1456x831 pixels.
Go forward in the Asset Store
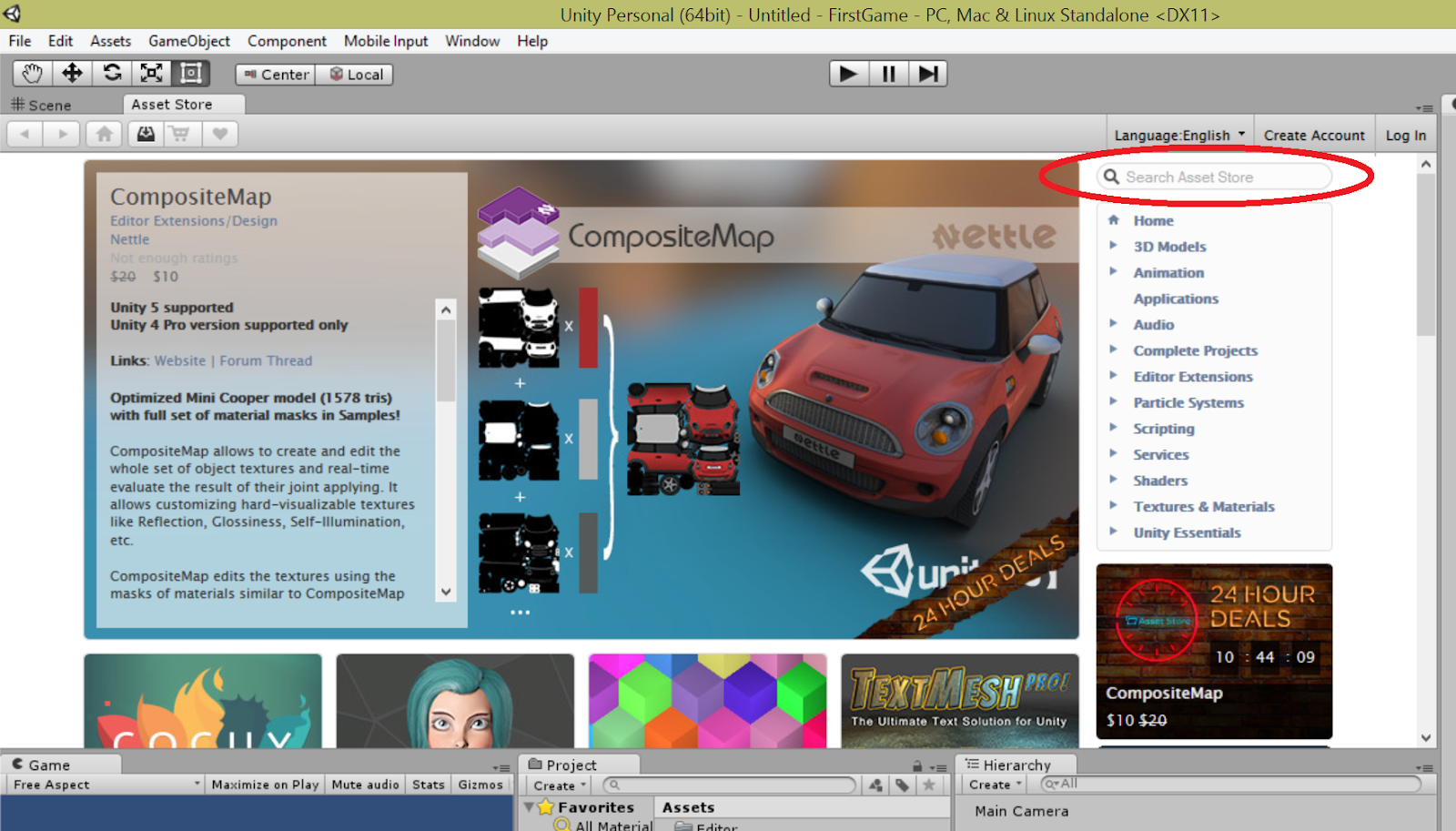(62, 134)
